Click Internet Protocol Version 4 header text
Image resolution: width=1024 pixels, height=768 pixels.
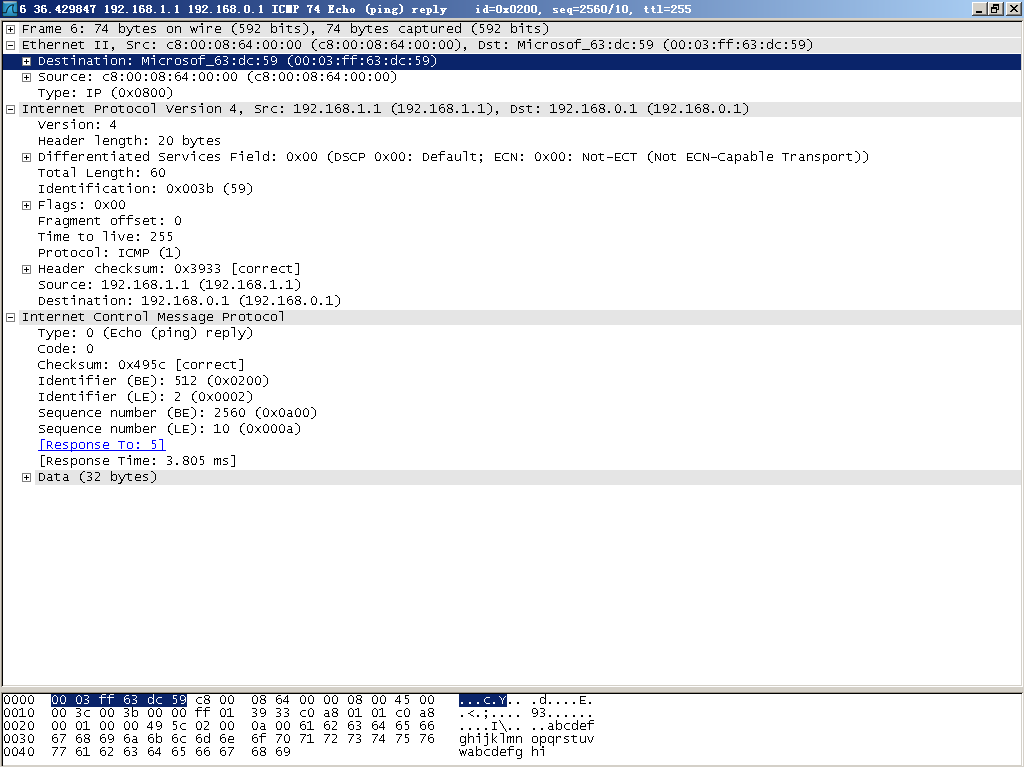(x=385, y=109)
